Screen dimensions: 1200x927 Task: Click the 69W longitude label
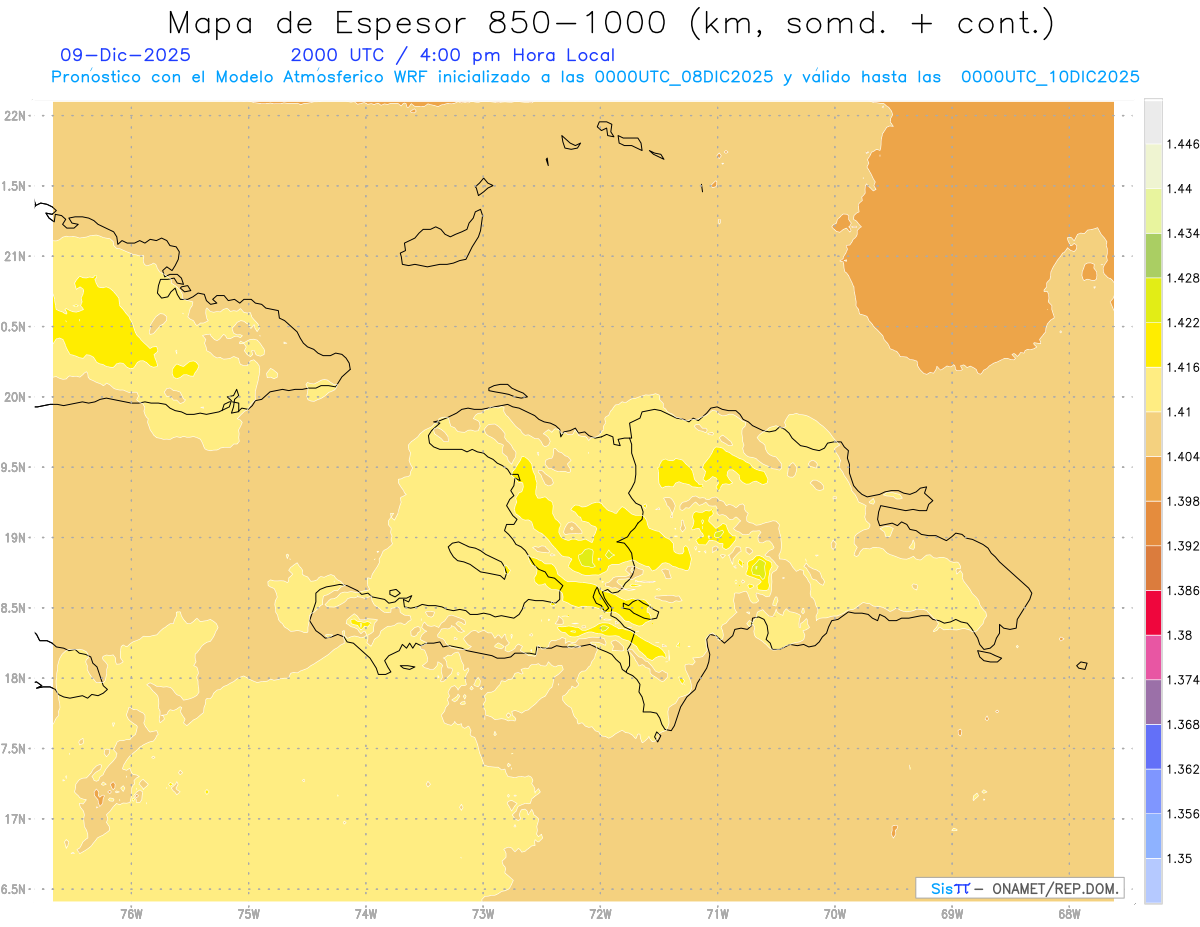coord(952,913)
